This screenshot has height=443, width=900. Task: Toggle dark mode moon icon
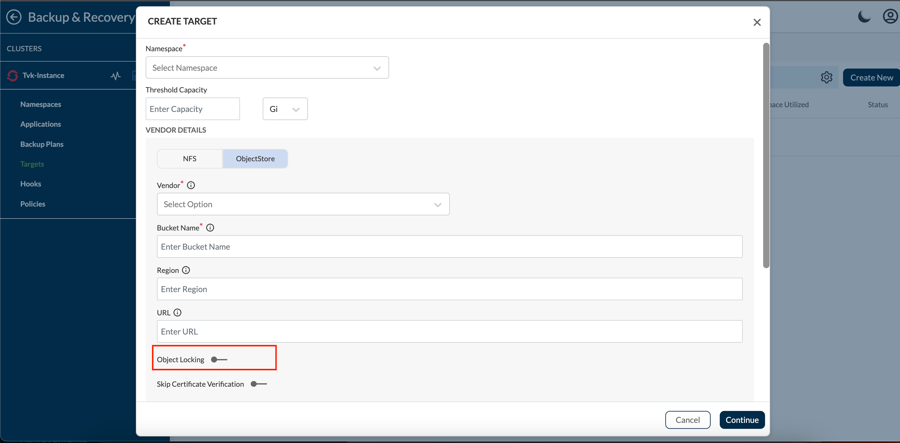click(x=864, y=17)
